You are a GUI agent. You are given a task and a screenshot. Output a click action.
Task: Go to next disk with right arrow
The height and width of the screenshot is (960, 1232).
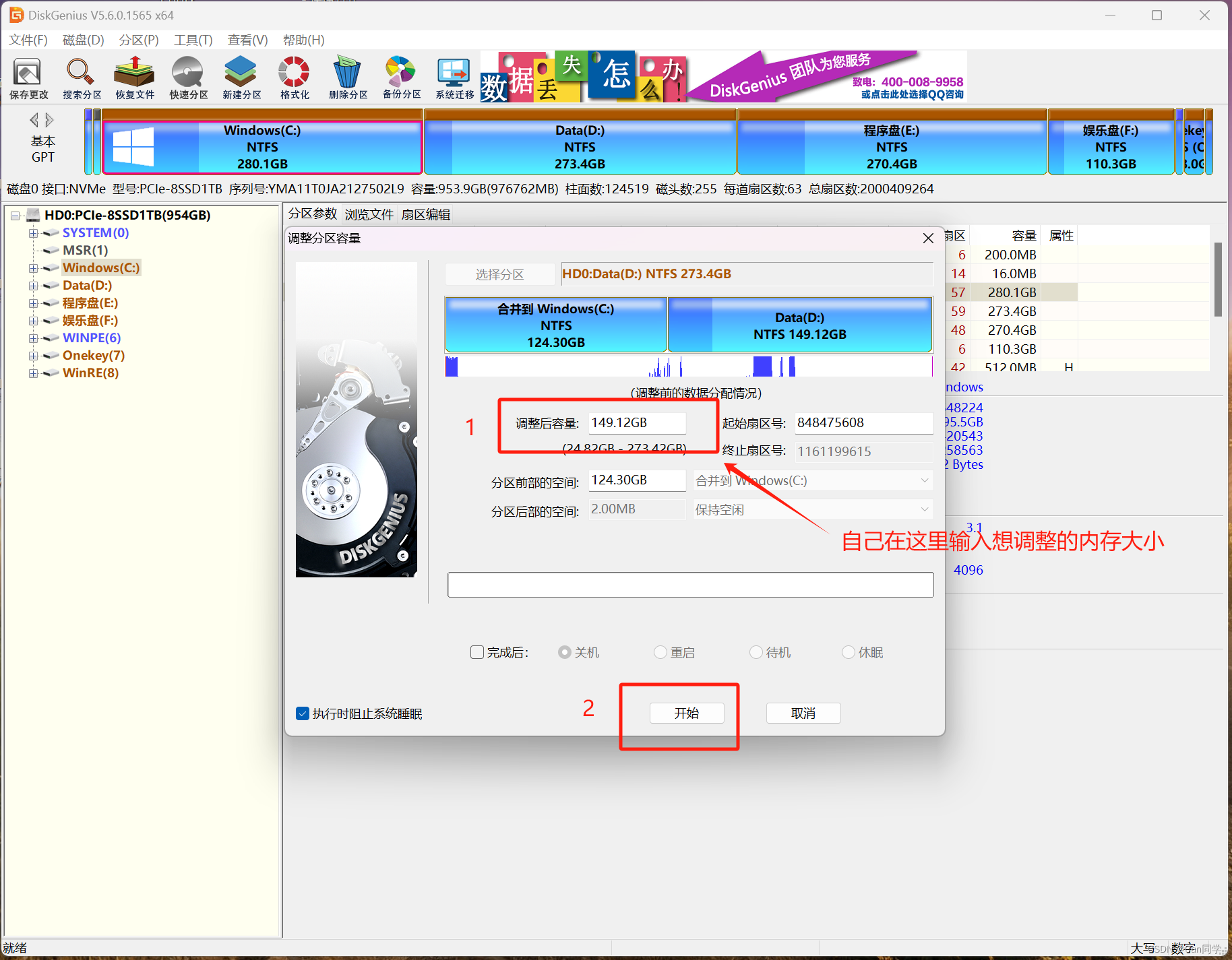click(49, 120)
